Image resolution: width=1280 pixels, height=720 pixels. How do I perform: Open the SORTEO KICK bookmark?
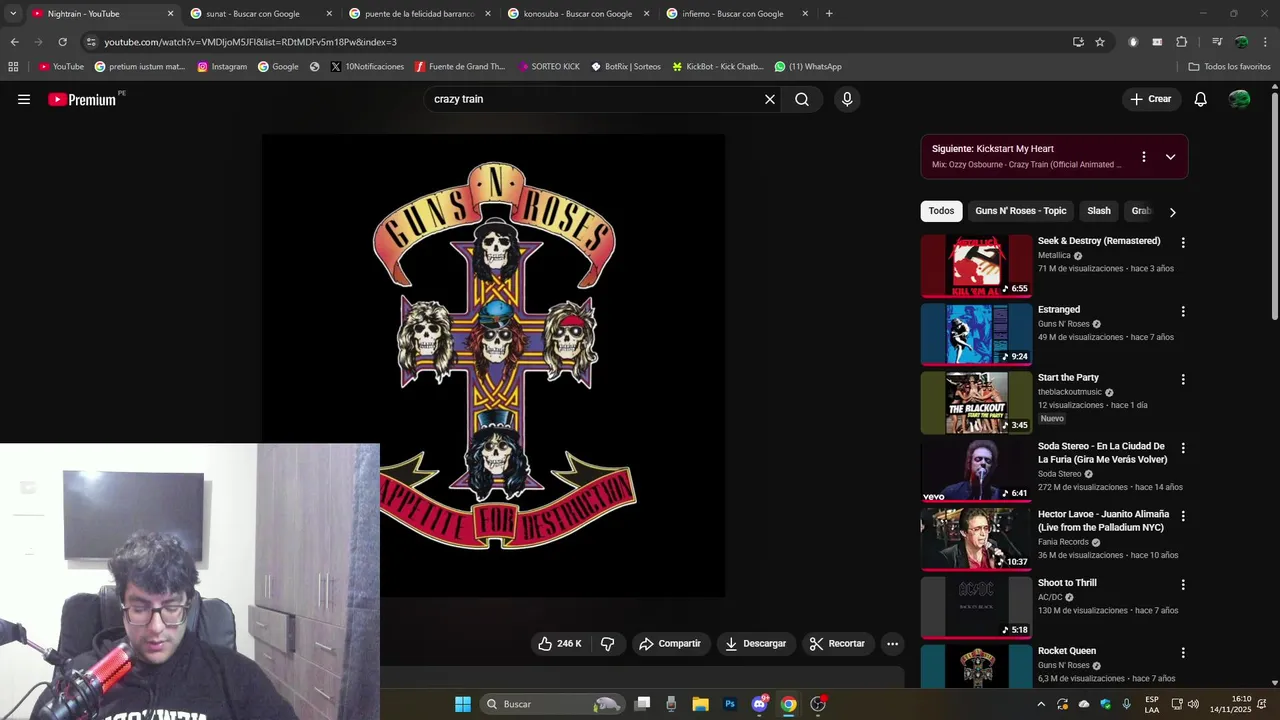pos(549,67)
